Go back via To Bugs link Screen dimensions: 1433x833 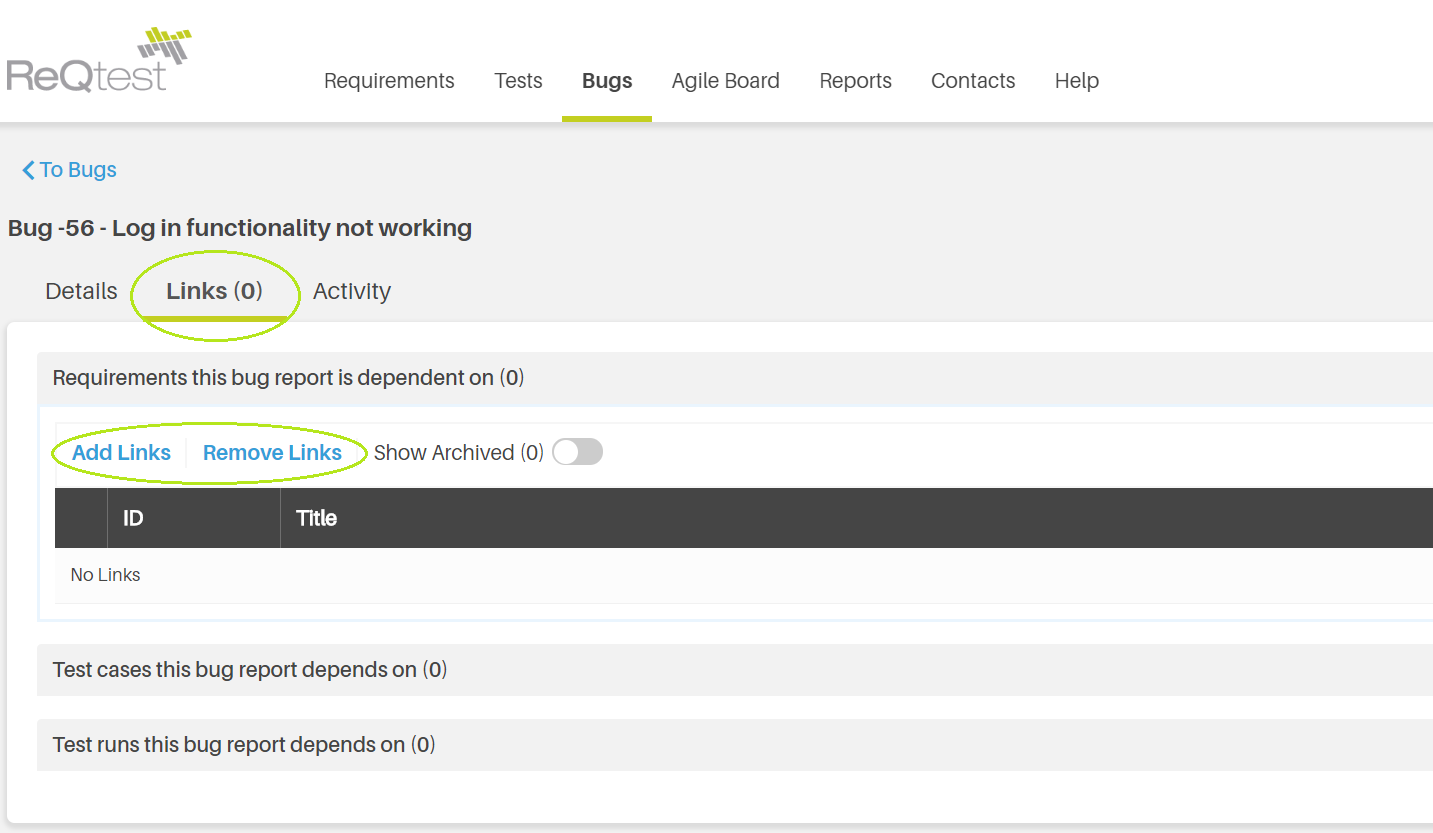click(69, 170)
